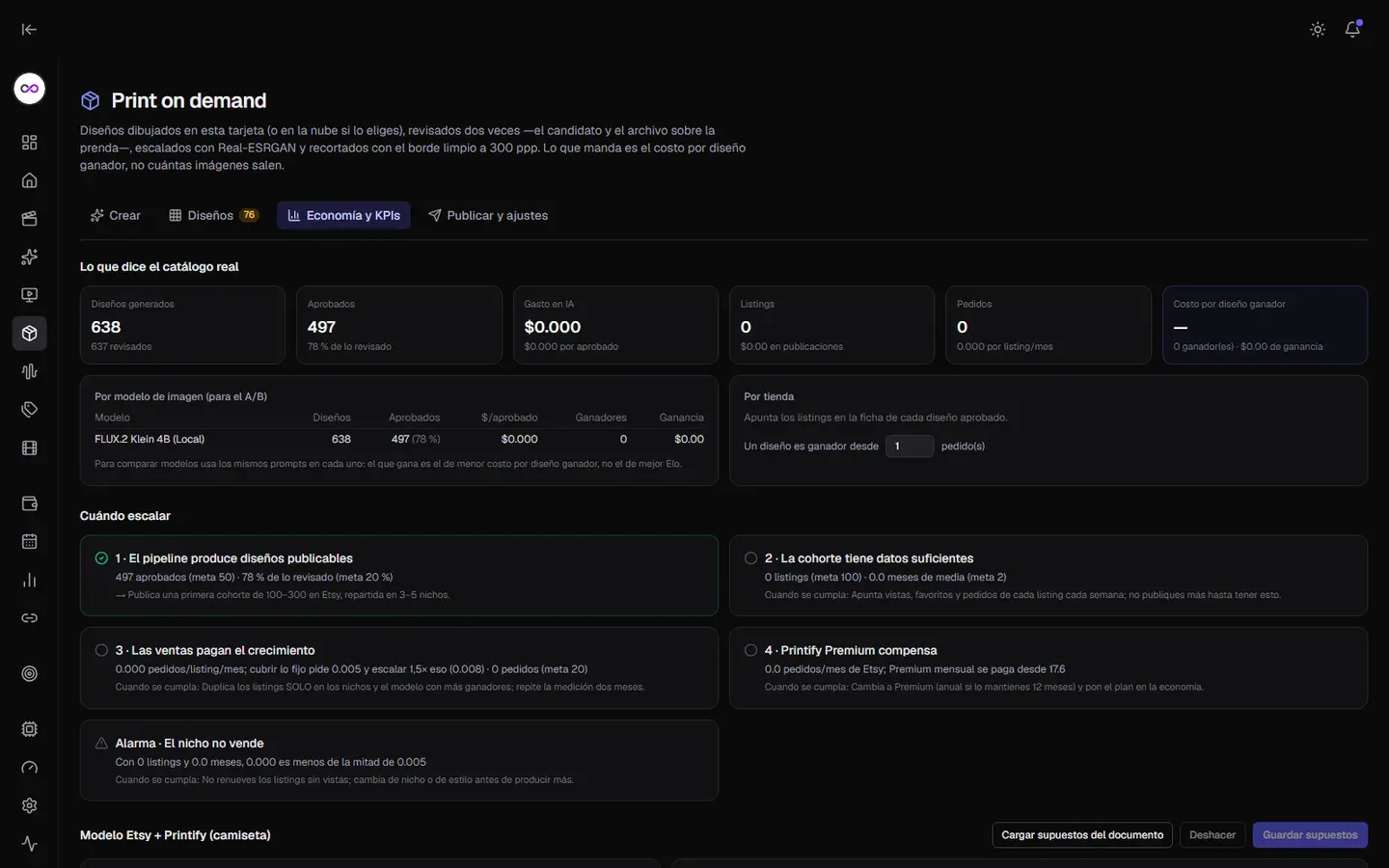The width and height of the screenshot is (1389, 868).
Task: Open the activity pulse icon in sidebar
Action: click(30, 844)
